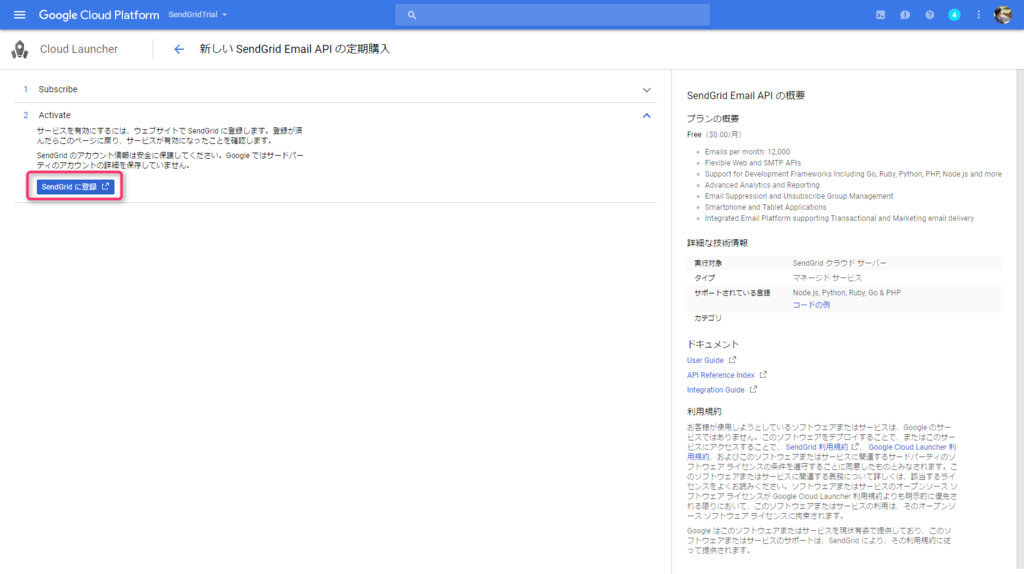The image size is (1024, 574).
Task: Click the Emails per month: 12,000 text
Action: click(x=747, y=151)
